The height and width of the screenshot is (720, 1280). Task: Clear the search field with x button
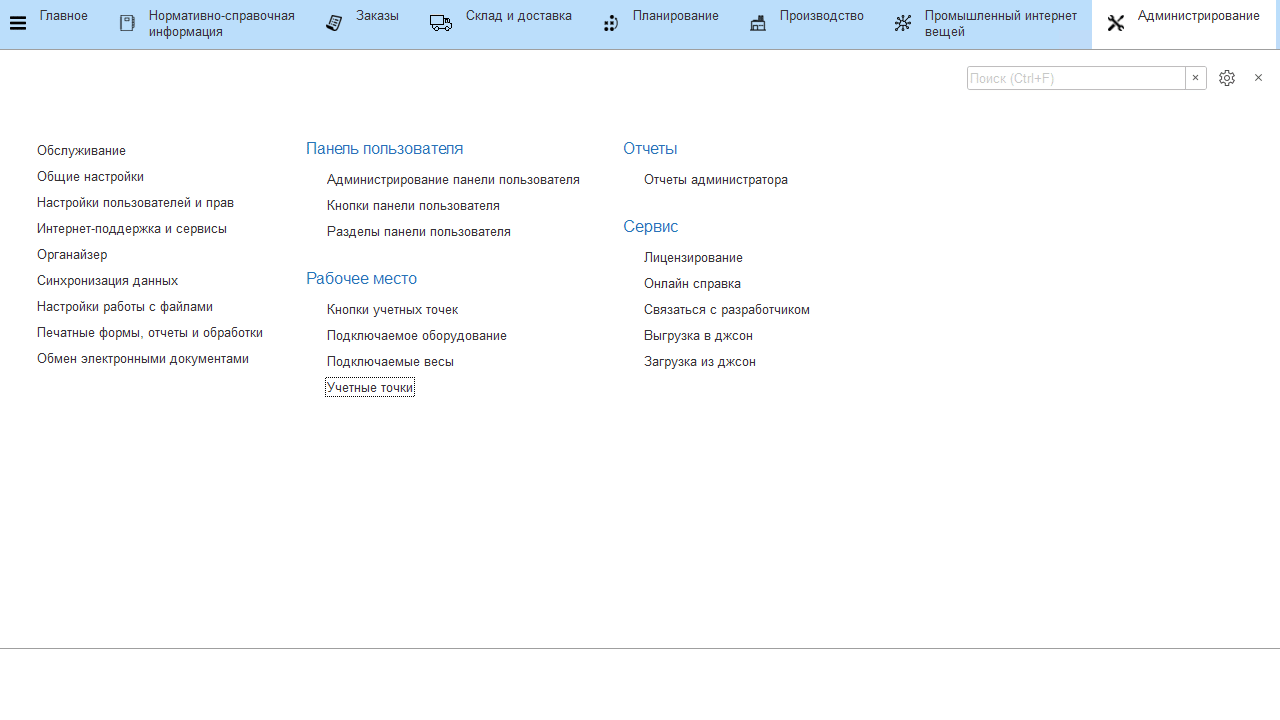(1195, 78)
